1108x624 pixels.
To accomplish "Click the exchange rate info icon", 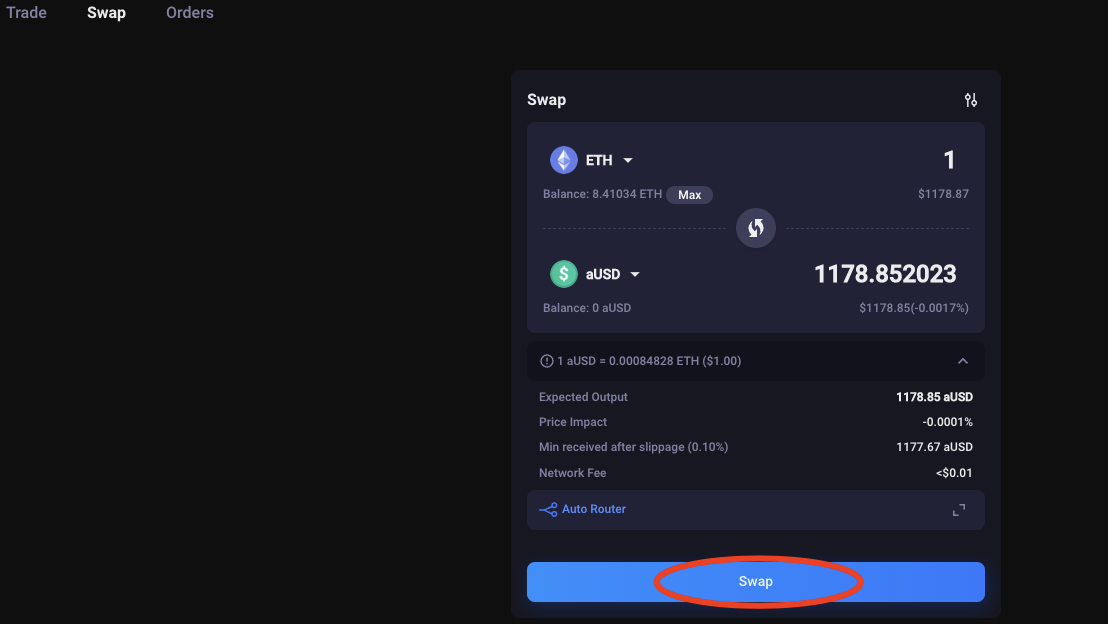I will pyautogui.click(x=546, y=361).
